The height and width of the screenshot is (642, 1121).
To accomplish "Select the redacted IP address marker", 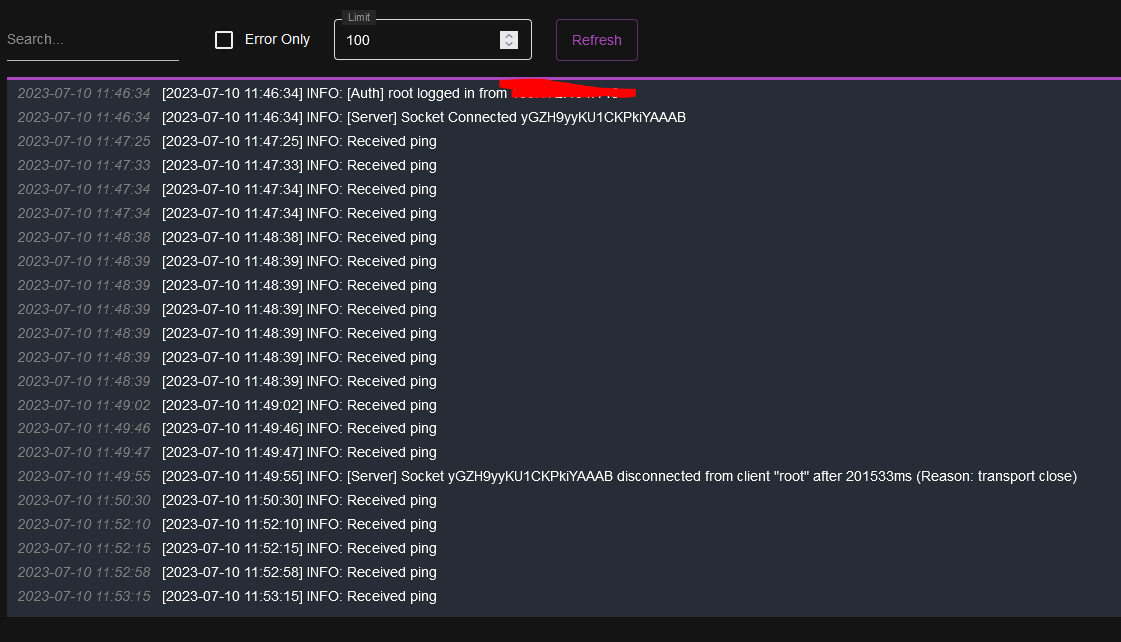I will pyautogui.click(x=566, y=89).
